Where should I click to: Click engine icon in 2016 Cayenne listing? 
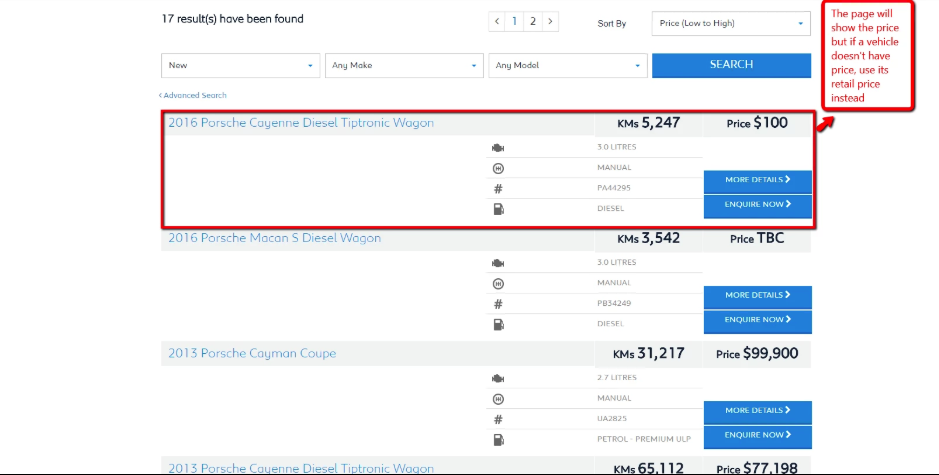[x=498, y=148]
